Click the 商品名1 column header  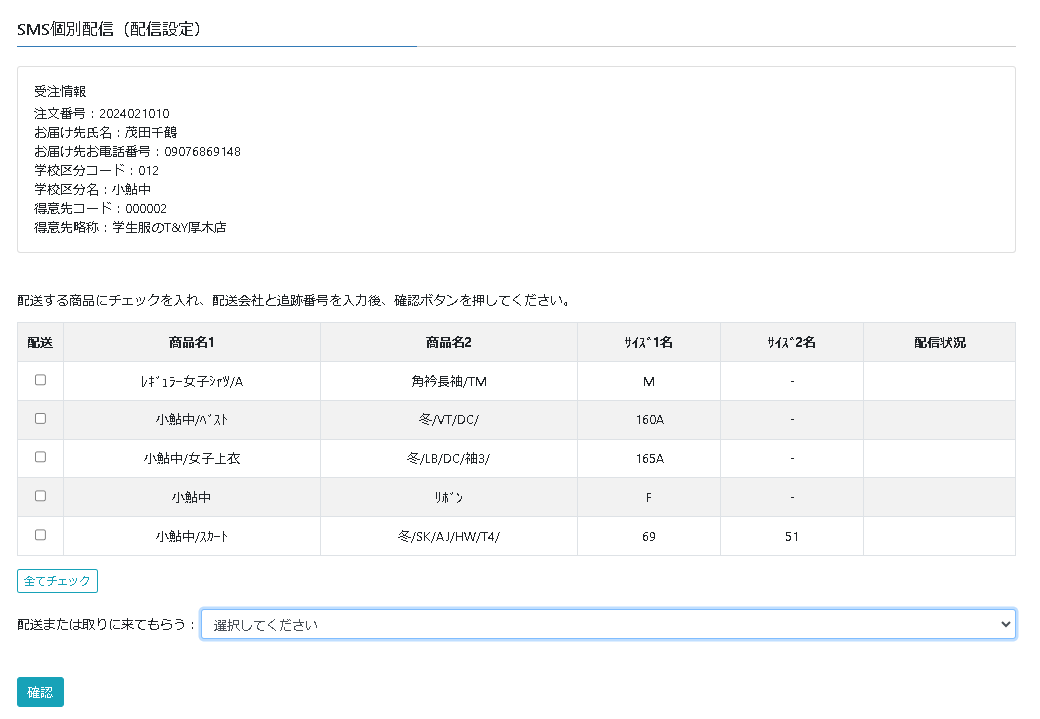point(192,342)
